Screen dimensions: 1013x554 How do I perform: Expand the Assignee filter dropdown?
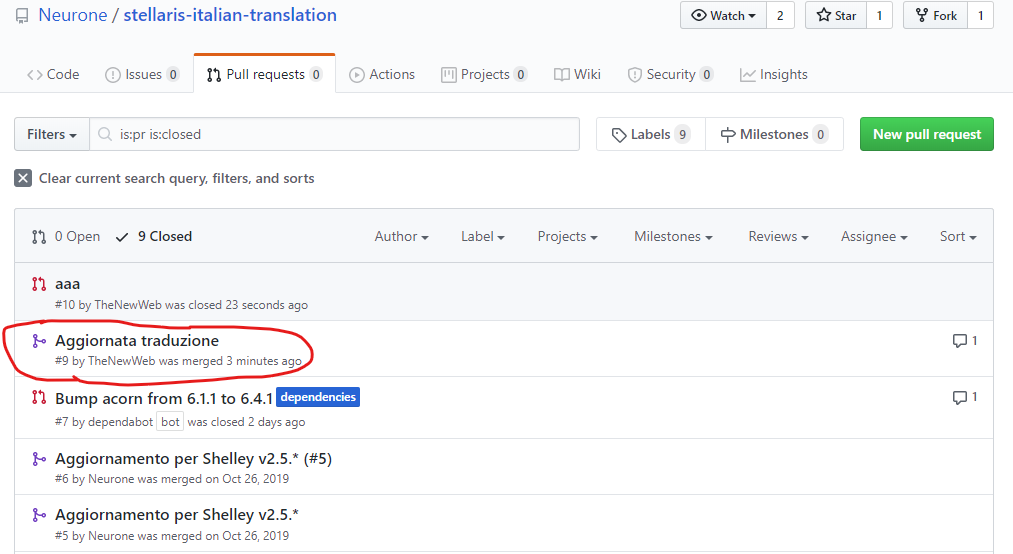coord(874,236)
